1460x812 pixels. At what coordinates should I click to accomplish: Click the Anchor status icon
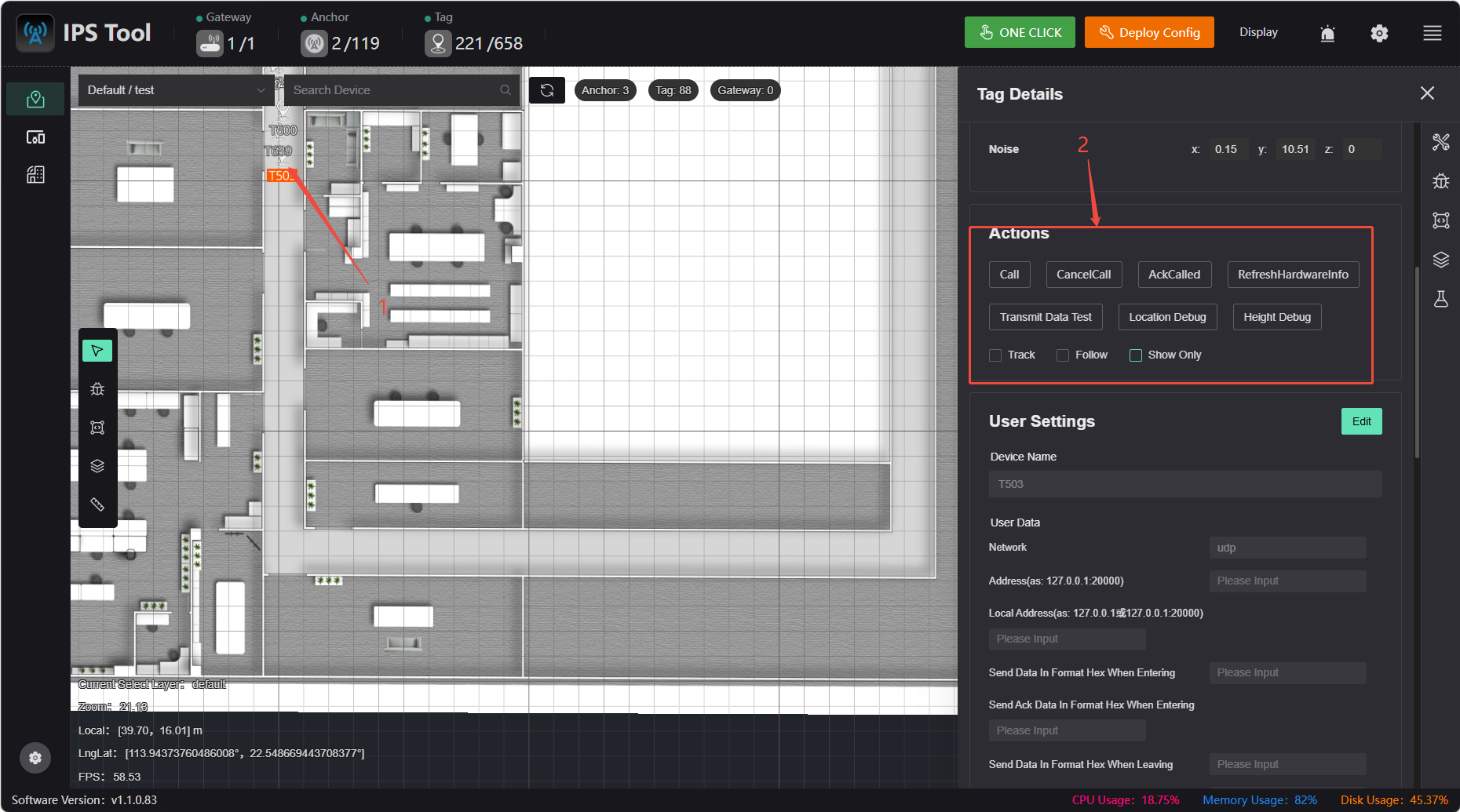coord(314,43)
